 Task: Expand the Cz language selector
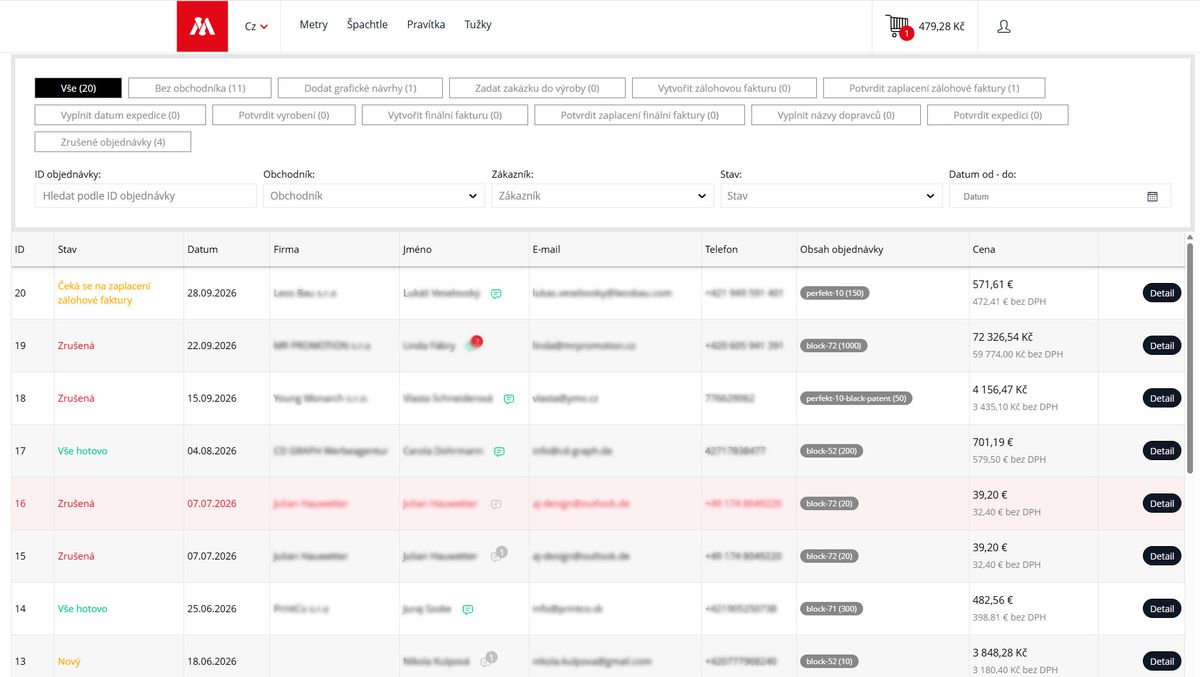coord(256,26)
